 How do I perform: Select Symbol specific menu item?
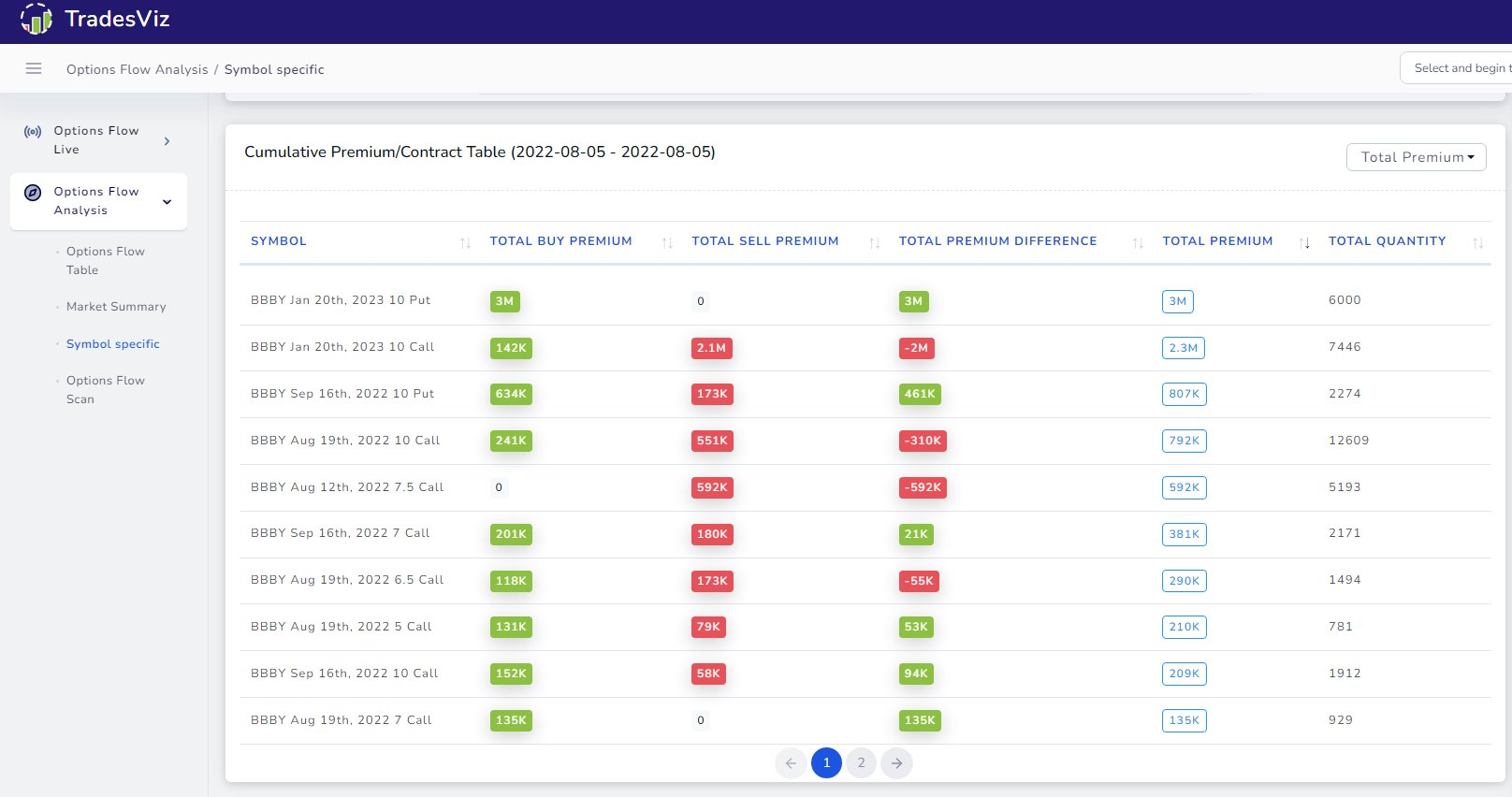(113, 344)
